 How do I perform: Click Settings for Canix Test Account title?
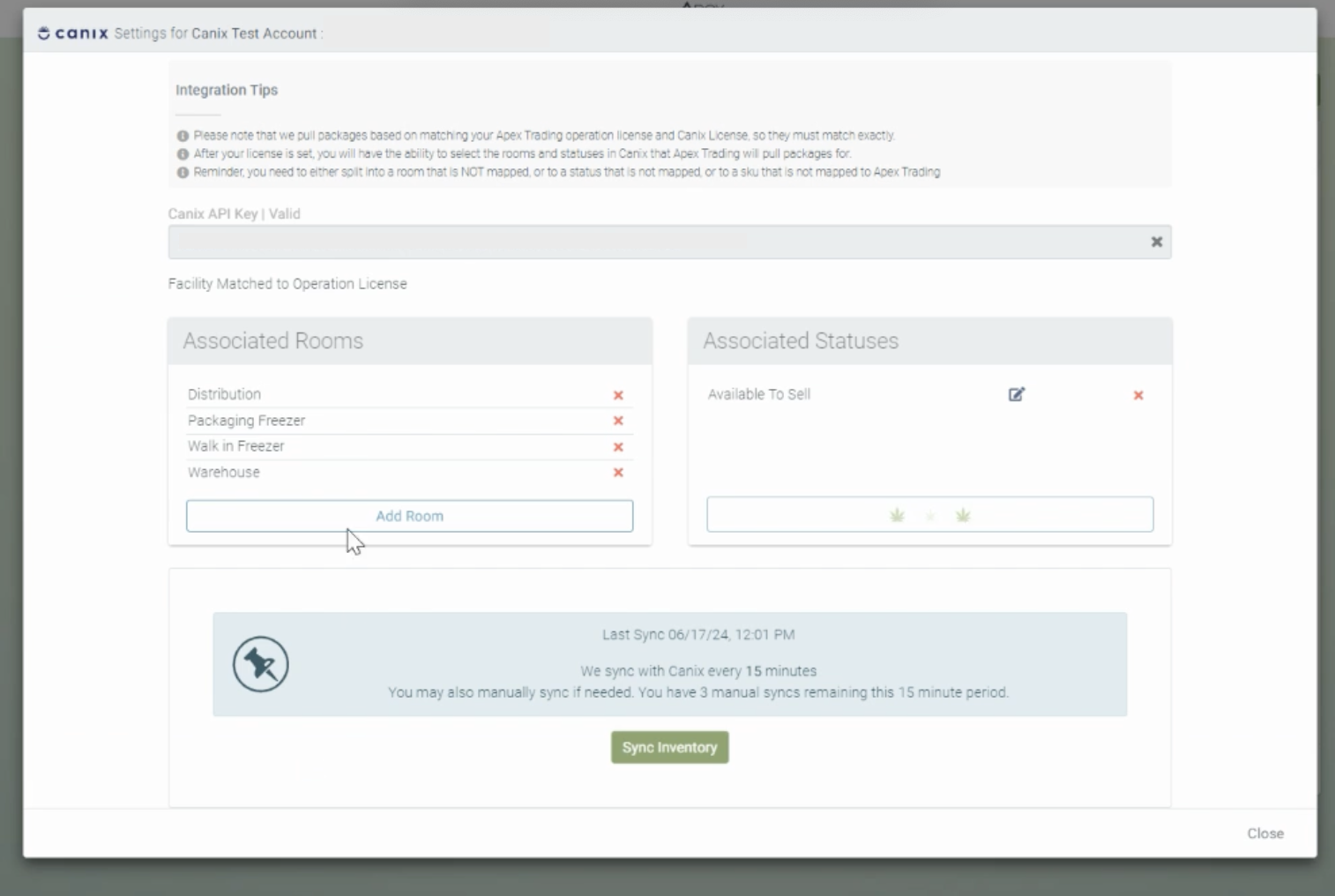click(x=219, y=34)
